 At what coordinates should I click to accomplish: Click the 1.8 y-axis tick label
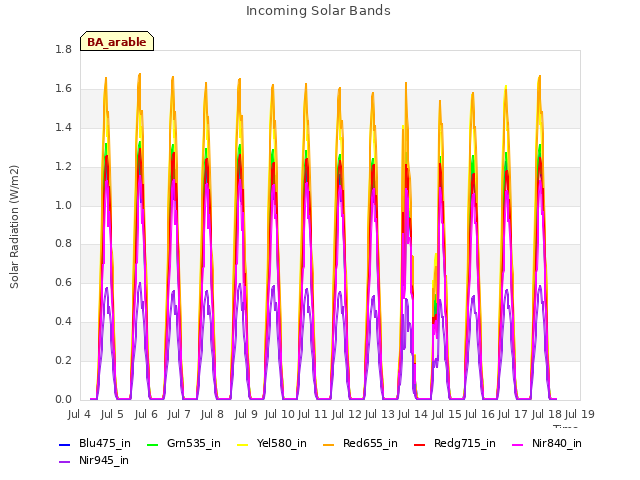(64, 50)
